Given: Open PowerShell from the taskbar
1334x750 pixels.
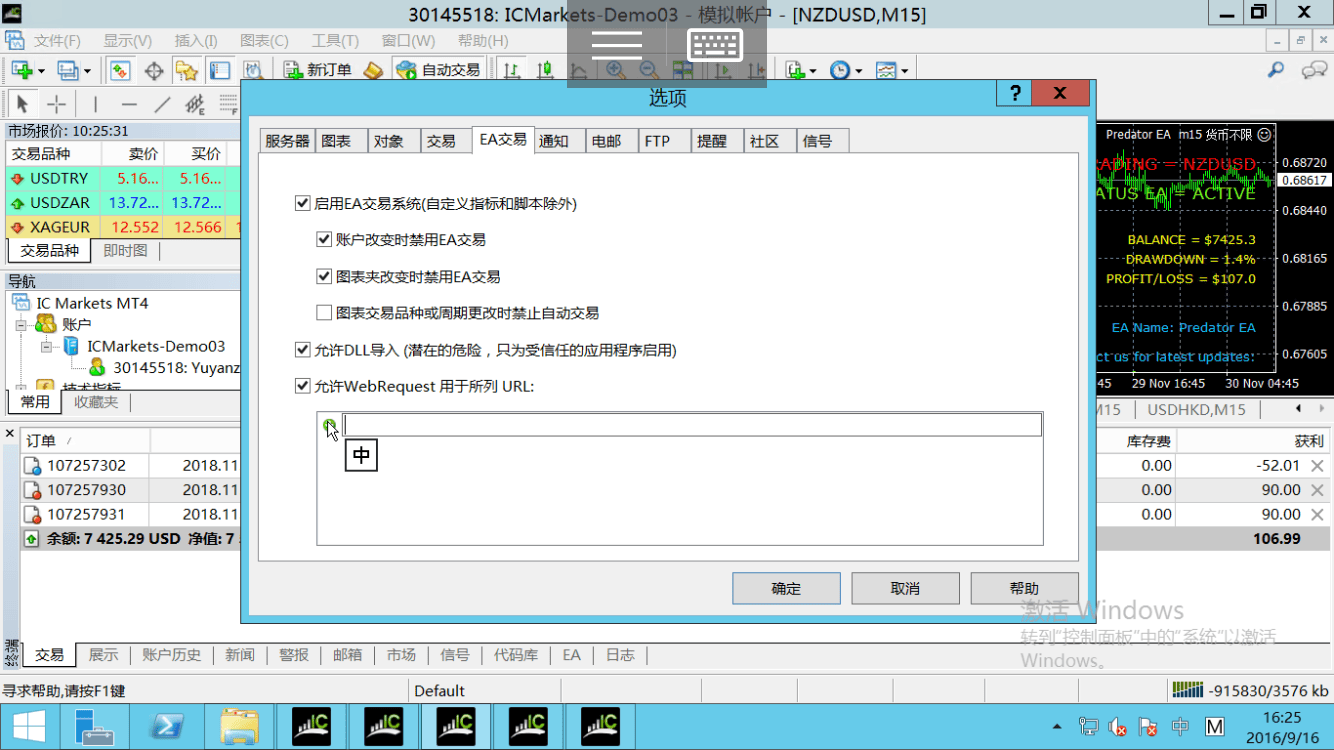Looking at the screenshot, I should (x=166, y=727).
